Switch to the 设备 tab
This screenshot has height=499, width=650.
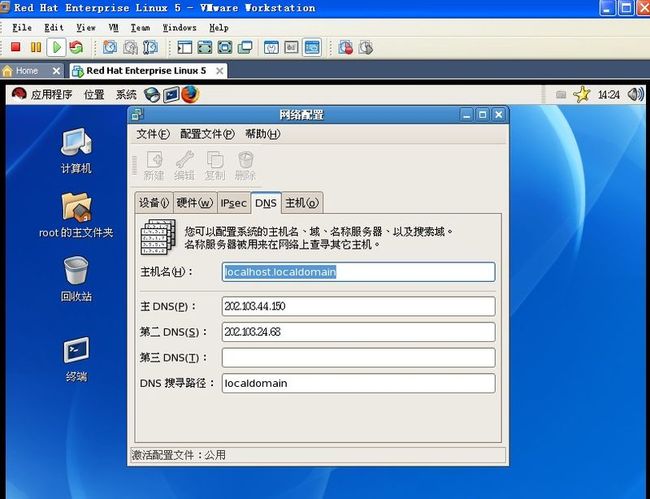pyautogui.click(x=154, y=203)
